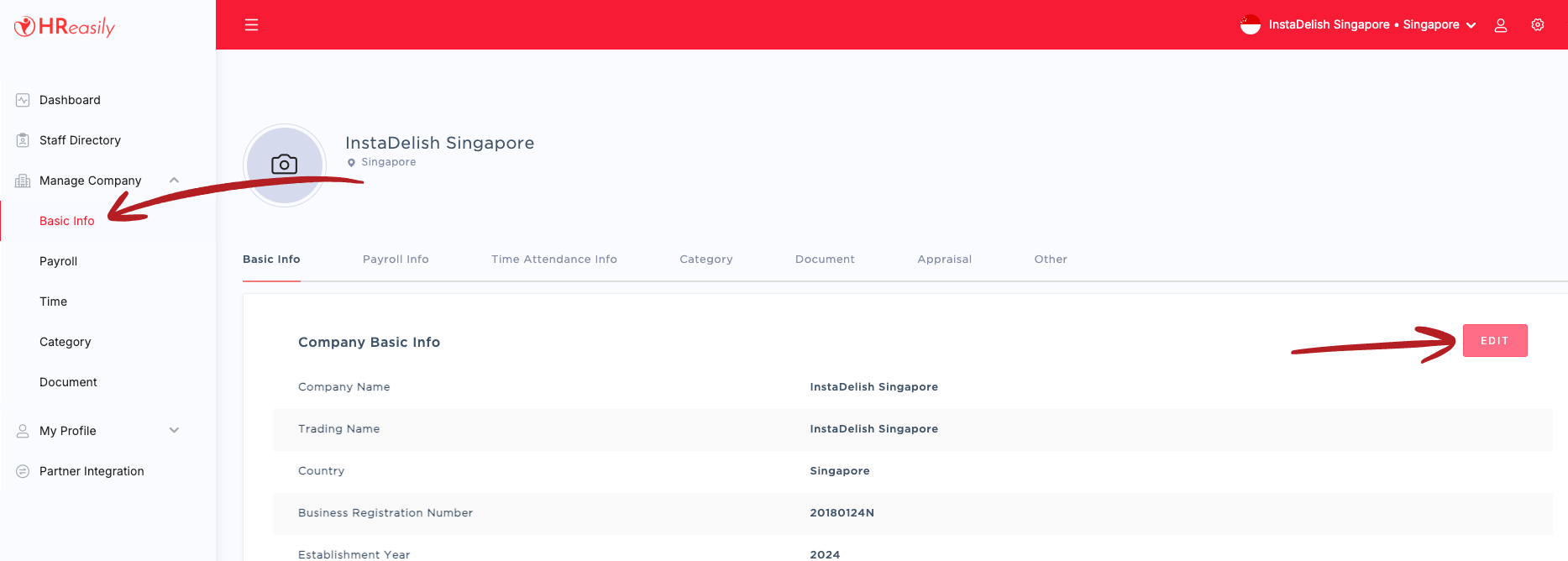Click the InstaDelish Singapore page heading
Viewport: 1568px width, 561px height.
[439, 143]
